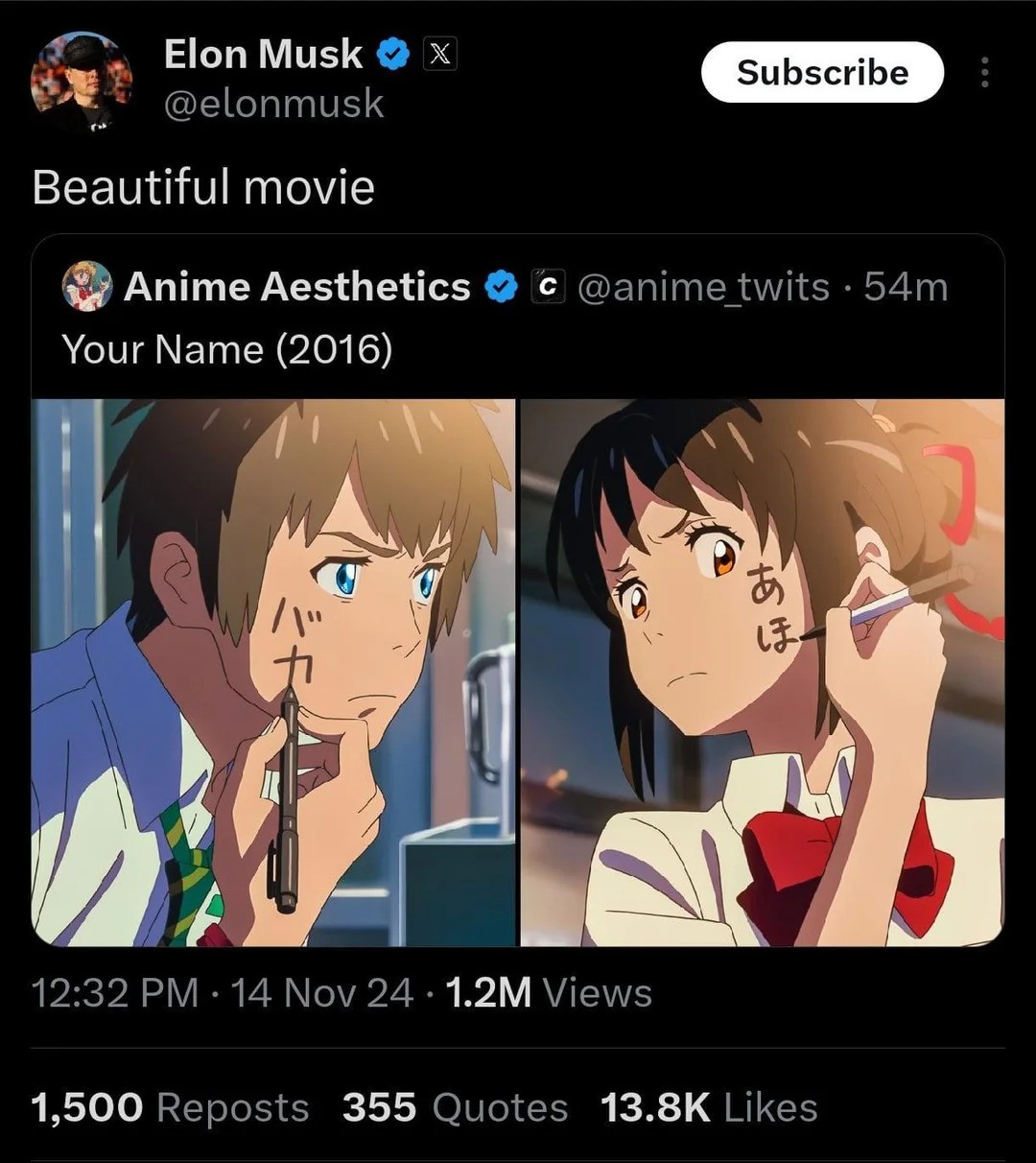Viewport: 1036px width, 1163px height.
Task: Click the verified badge beside Anime Aesthetics
Action: coord(501,287)
